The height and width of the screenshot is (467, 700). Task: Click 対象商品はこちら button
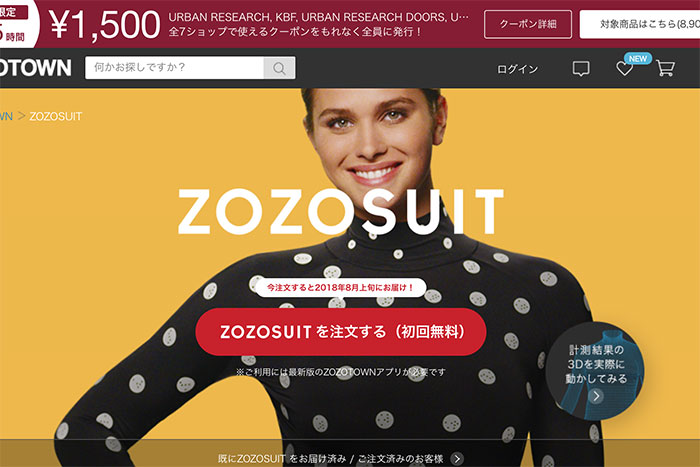pyautogui.click(x=640, y=24)
